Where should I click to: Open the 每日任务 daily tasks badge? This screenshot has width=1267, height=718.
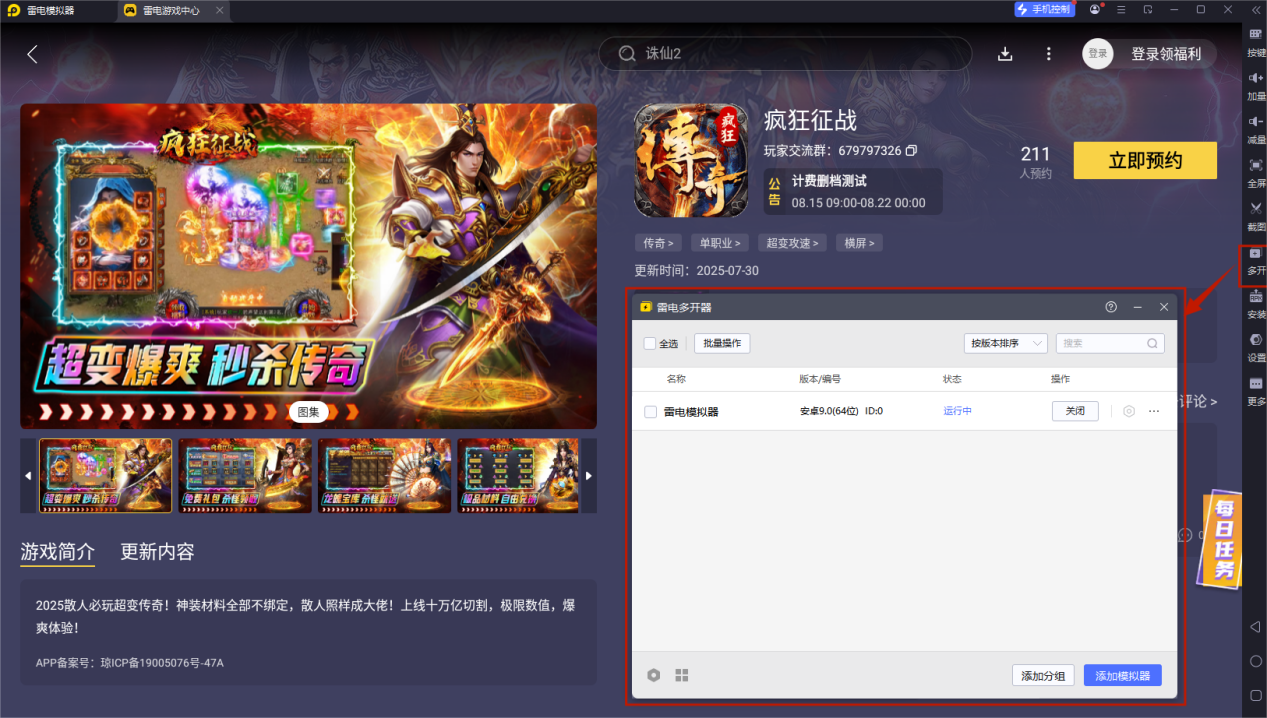coord(1224,539)
